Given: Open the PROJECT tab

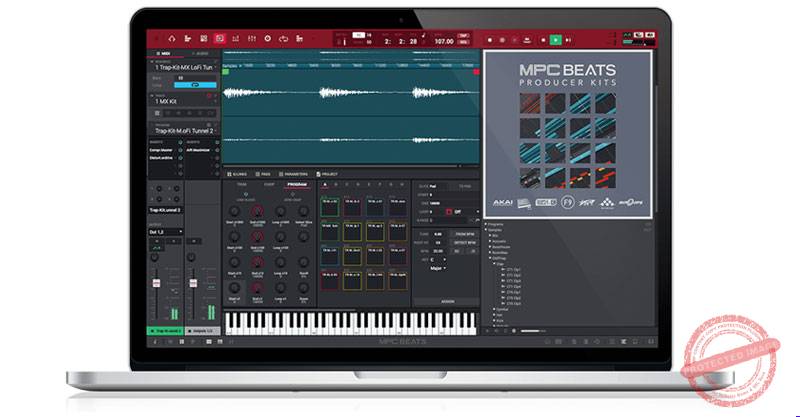Looking at the screenshot, I should [327, 174].
